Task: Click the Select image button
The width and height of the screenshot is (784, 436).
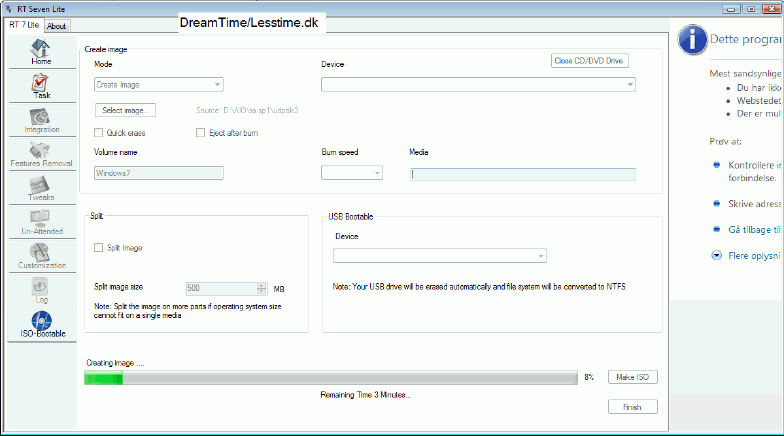Action: (125, 110)
